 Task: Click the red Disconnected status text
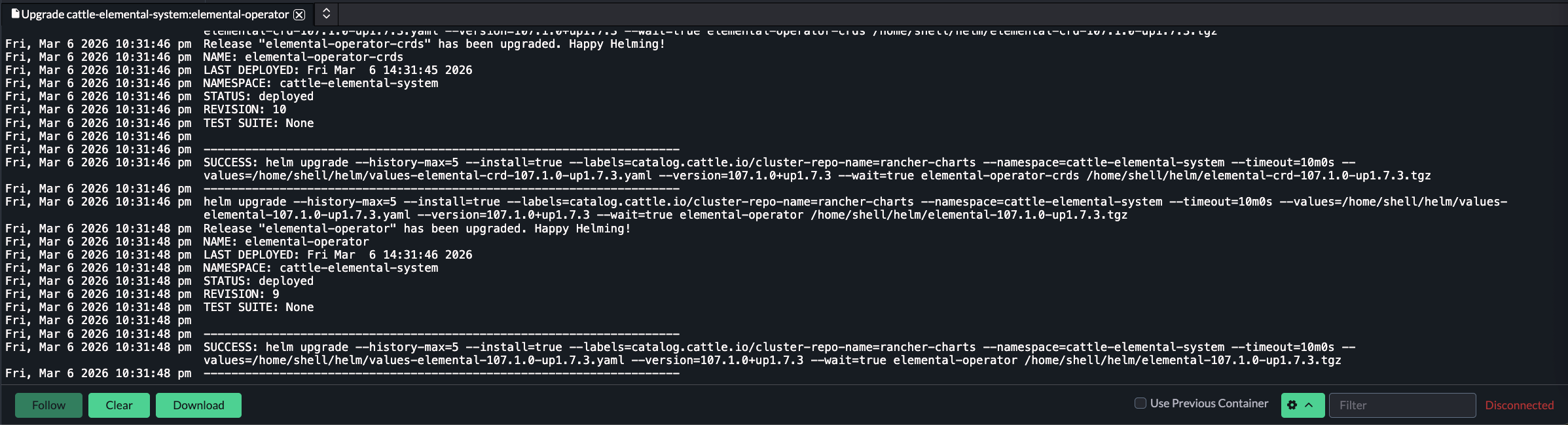1519,405
